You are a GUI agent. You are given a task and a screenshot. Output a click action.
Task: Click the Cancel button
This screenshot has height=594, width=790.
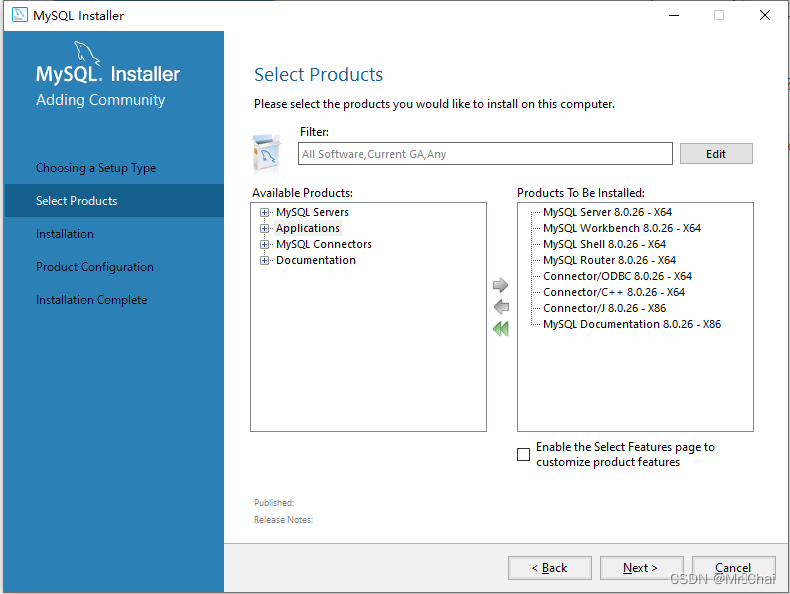[x=733, y=568]
